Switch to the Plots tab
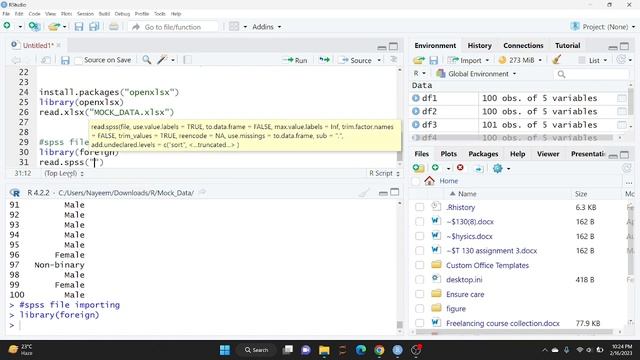 pos(448,154)
